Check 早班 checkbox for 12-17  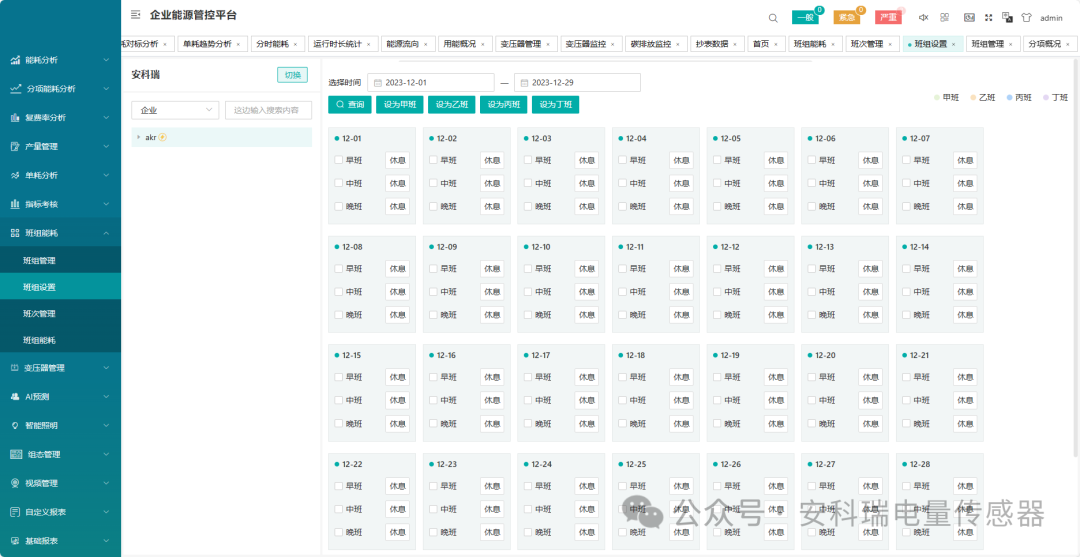(528, 377)
